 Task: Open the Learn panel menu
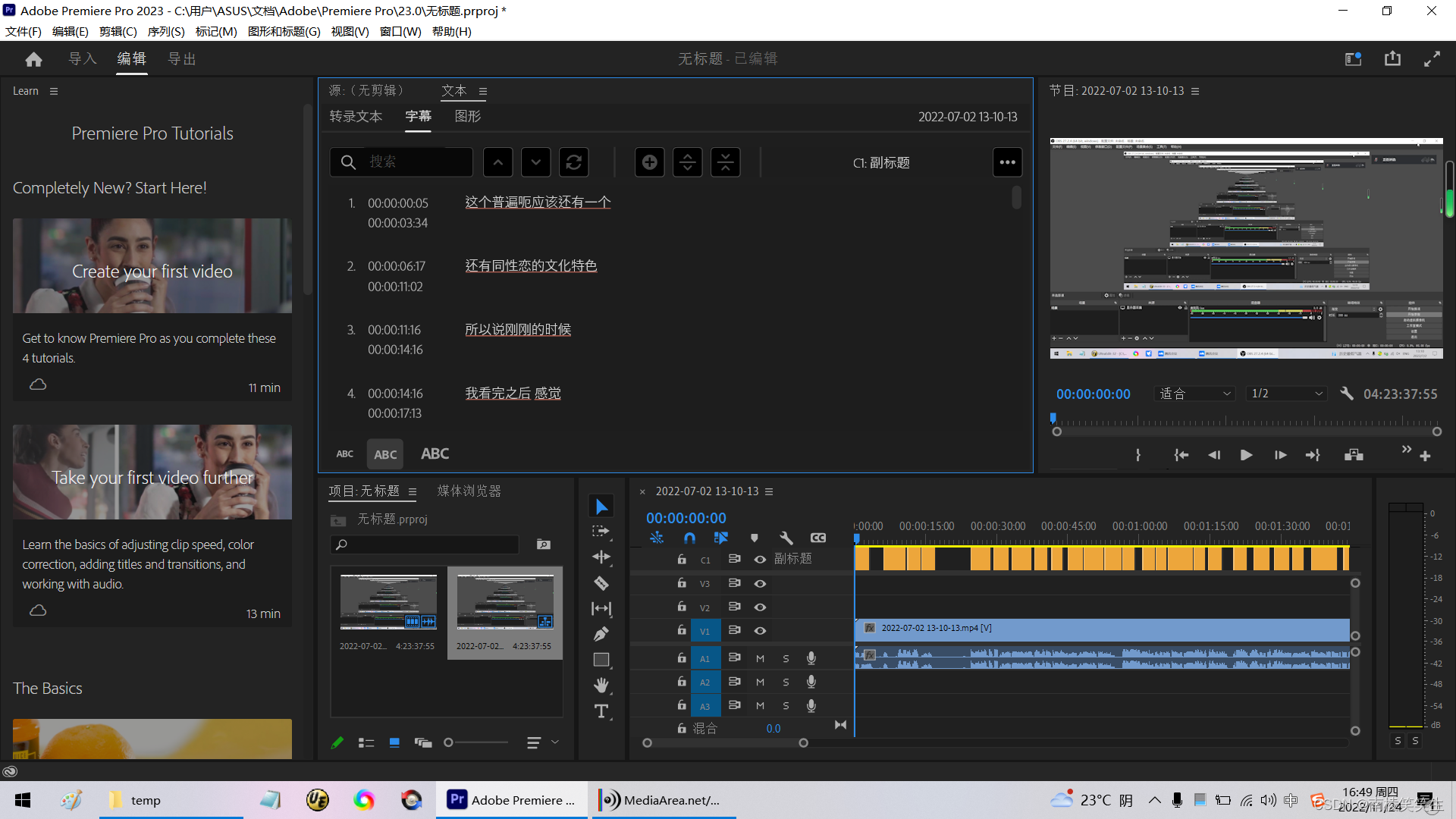54,91
